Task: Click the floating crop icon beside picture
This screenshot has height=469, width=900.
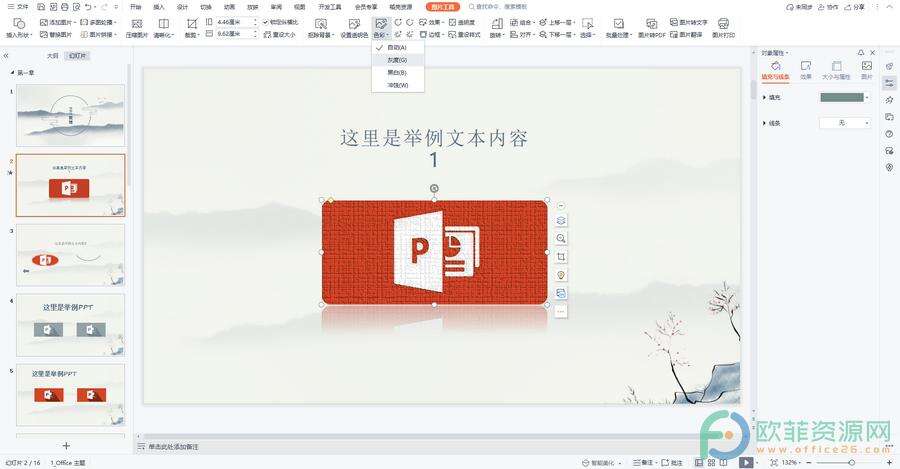Action: click(561, 257)
